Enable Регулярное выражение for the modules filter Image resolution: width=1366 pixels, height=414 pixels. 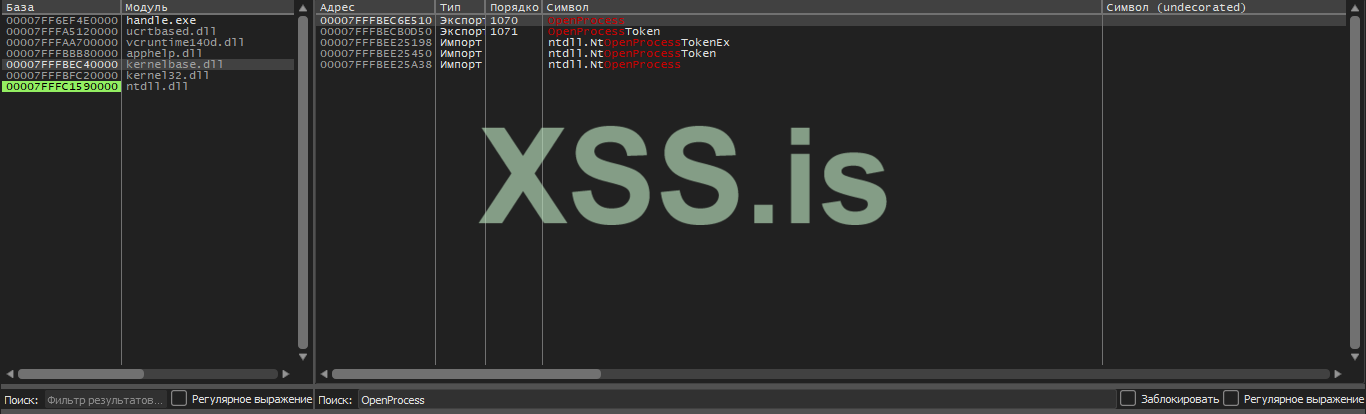click(179, 399)
